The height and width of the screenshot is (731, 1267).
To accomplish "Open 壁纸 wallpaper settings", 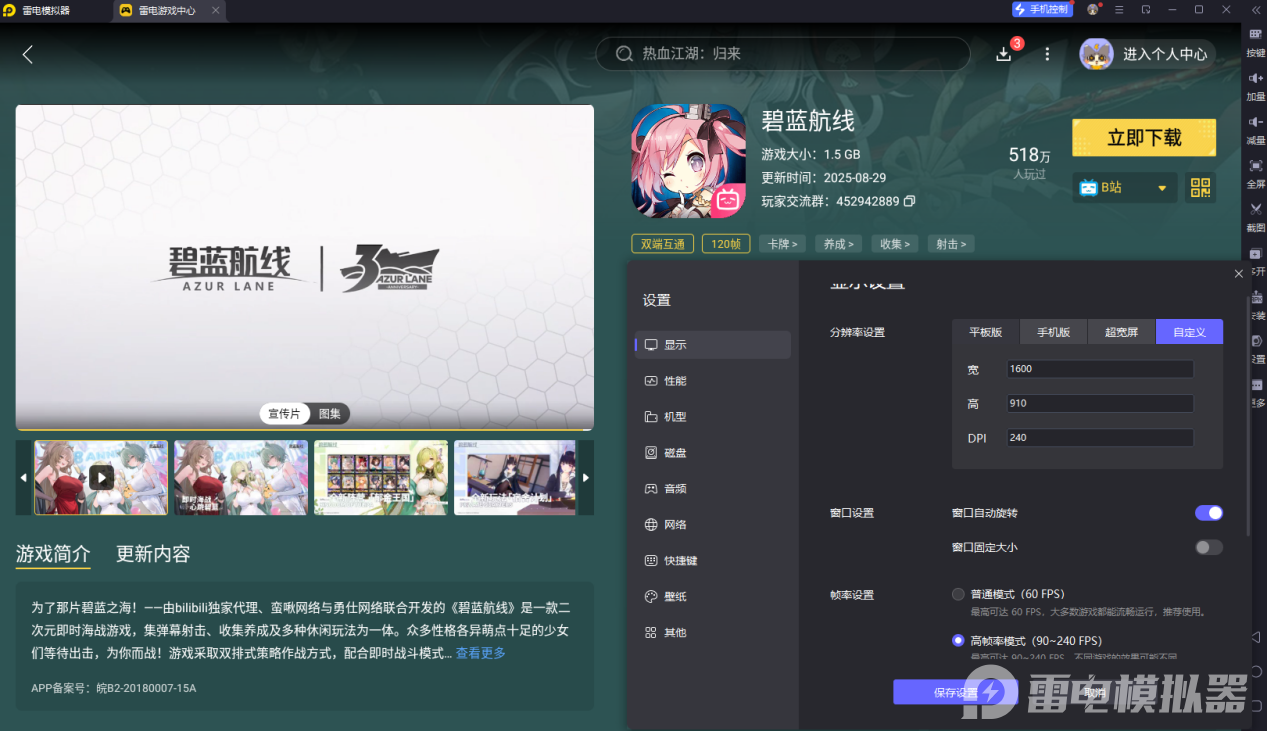I will click(713, 597).
